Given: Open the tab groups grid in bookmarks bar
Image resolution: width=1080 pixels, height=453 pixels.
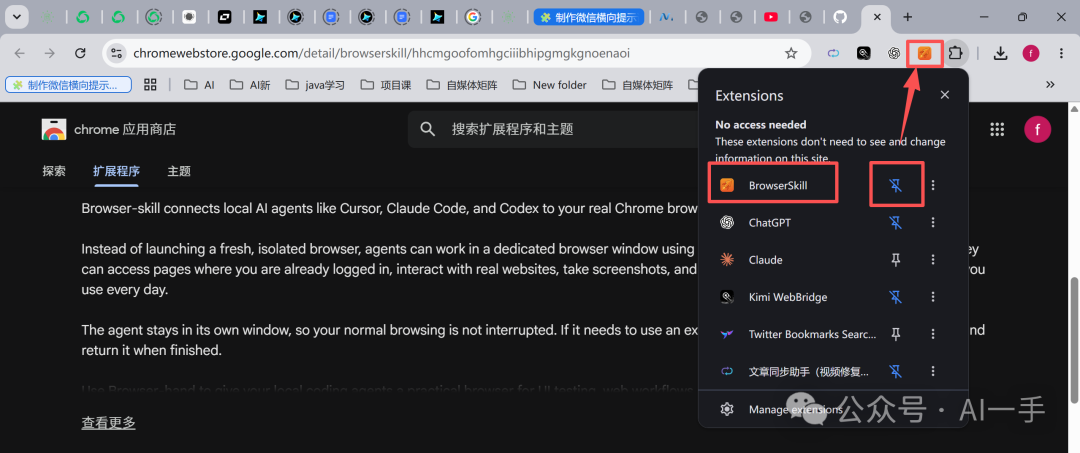Looking at the screenshot, I should [x=150, y=85].
